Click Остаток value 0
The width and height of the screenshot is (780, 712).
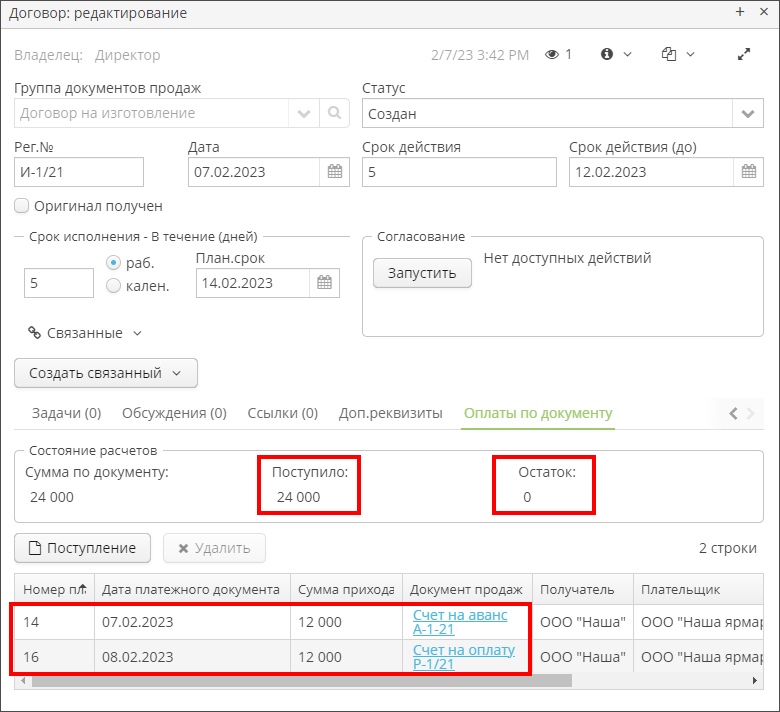pos(527,497)
